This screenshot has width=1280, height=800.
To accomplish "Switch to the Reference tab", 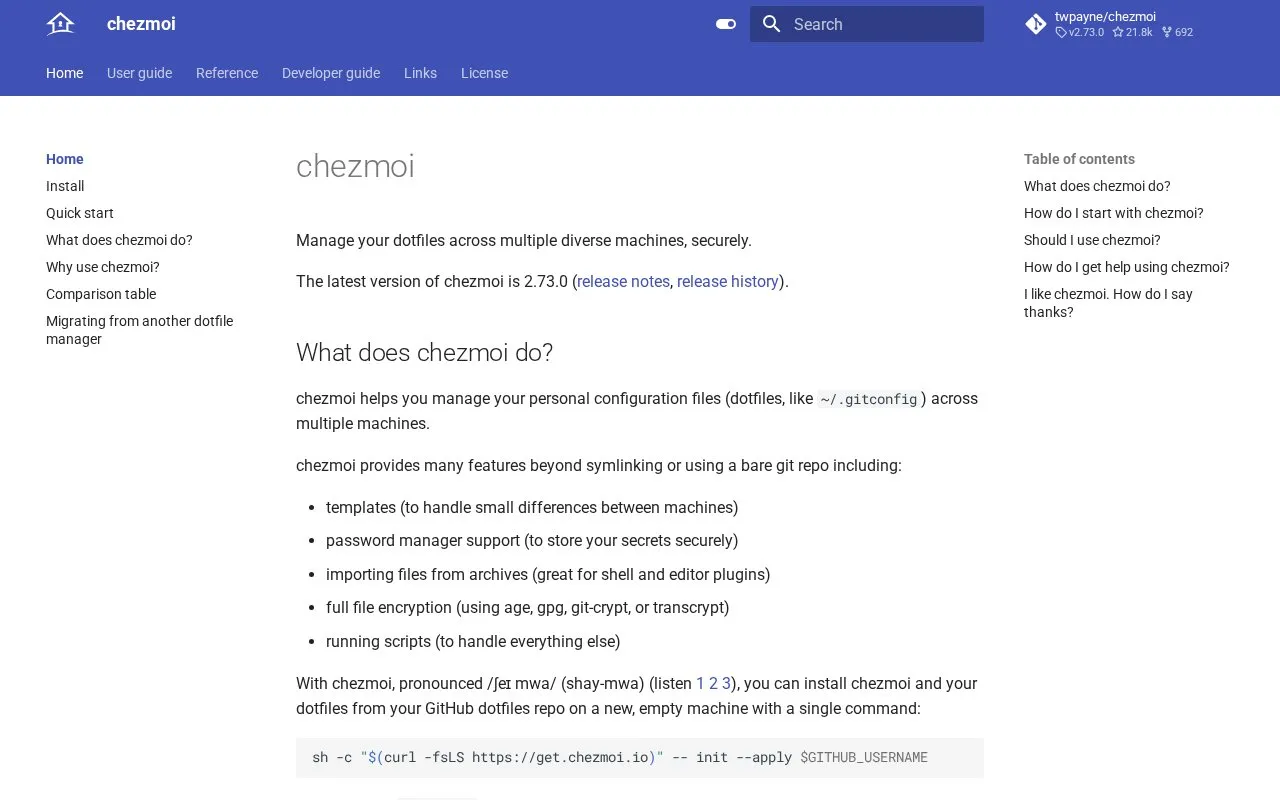I will (227, 73).
